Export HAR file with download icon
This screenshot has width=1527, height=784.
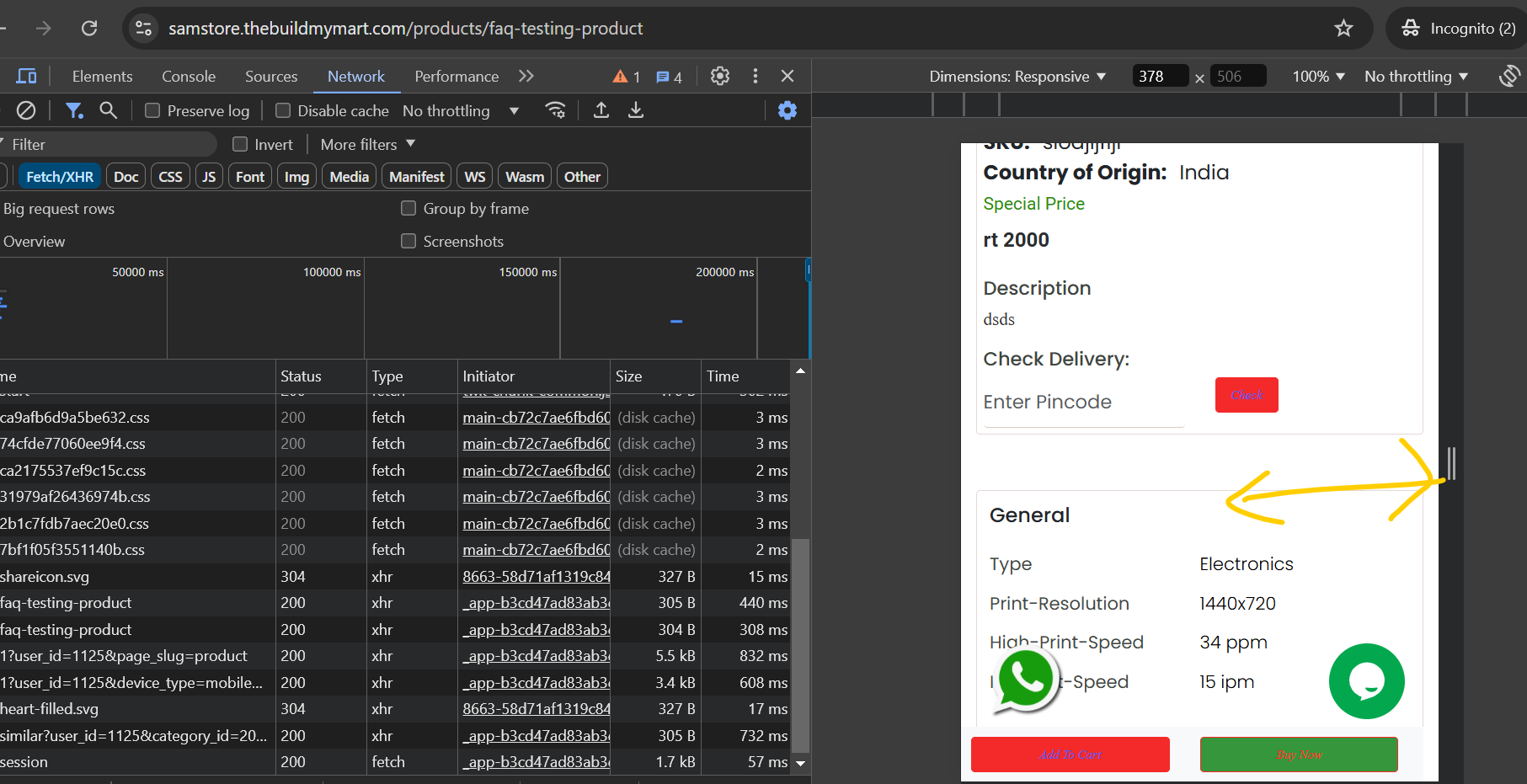[636, 110]
